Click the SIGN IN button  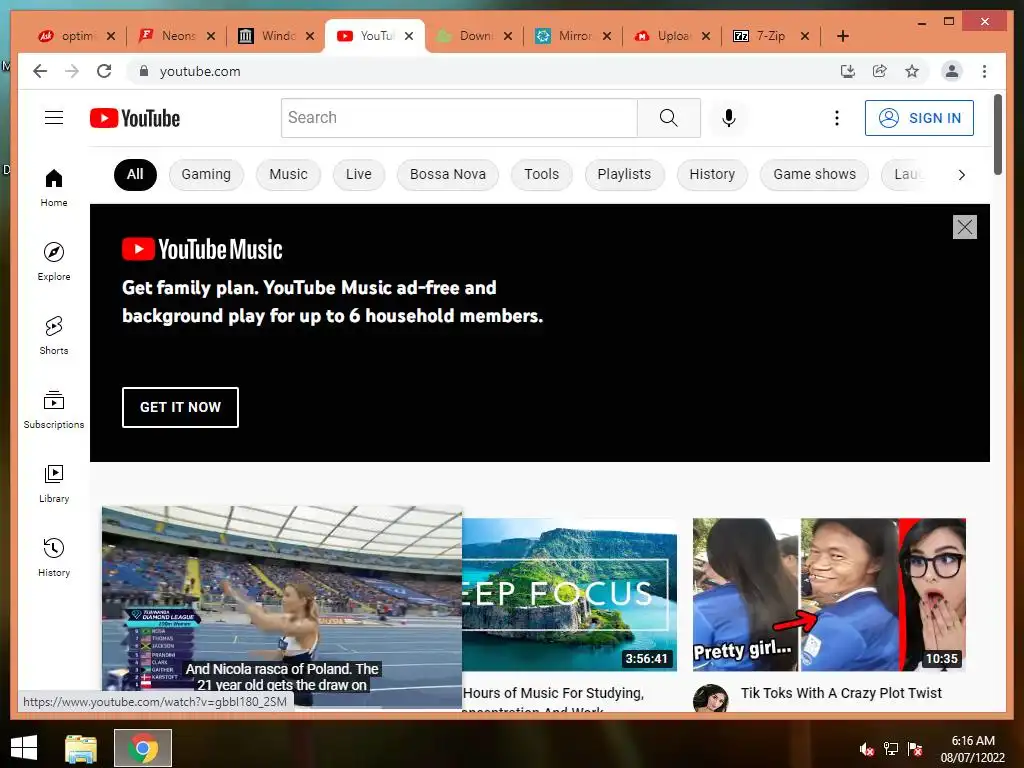(x=919, y=118)
